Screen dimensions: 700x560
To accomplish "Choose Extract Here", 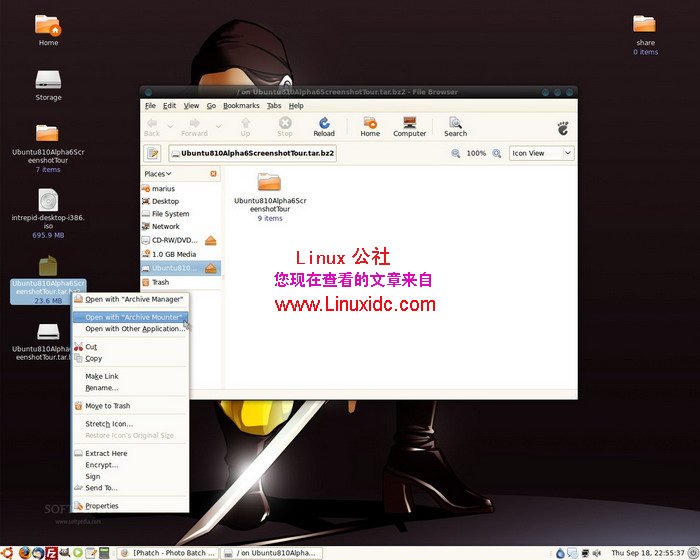I will pyautogui.click(x=130, y=453).
